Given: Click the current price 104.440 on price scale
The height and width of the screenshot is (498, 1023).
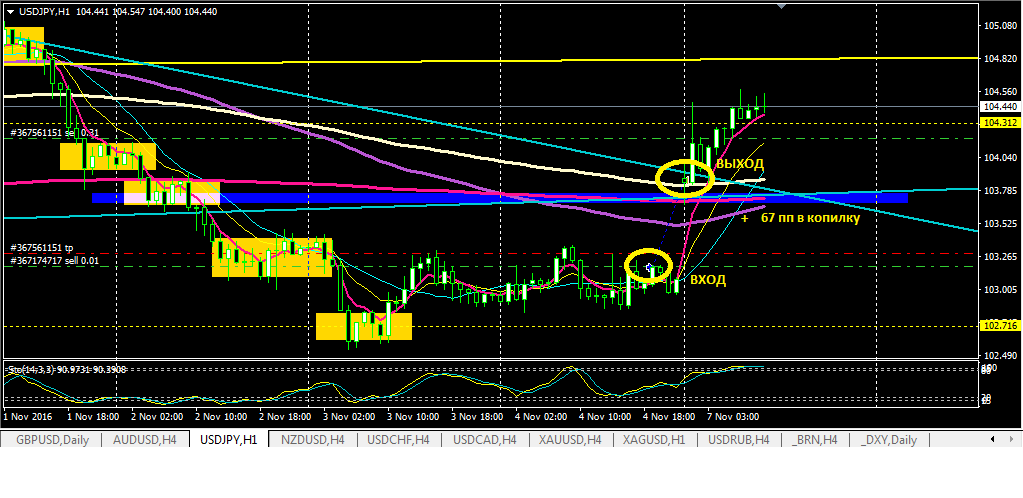Looking at the screenshot, I should [999, 106].
